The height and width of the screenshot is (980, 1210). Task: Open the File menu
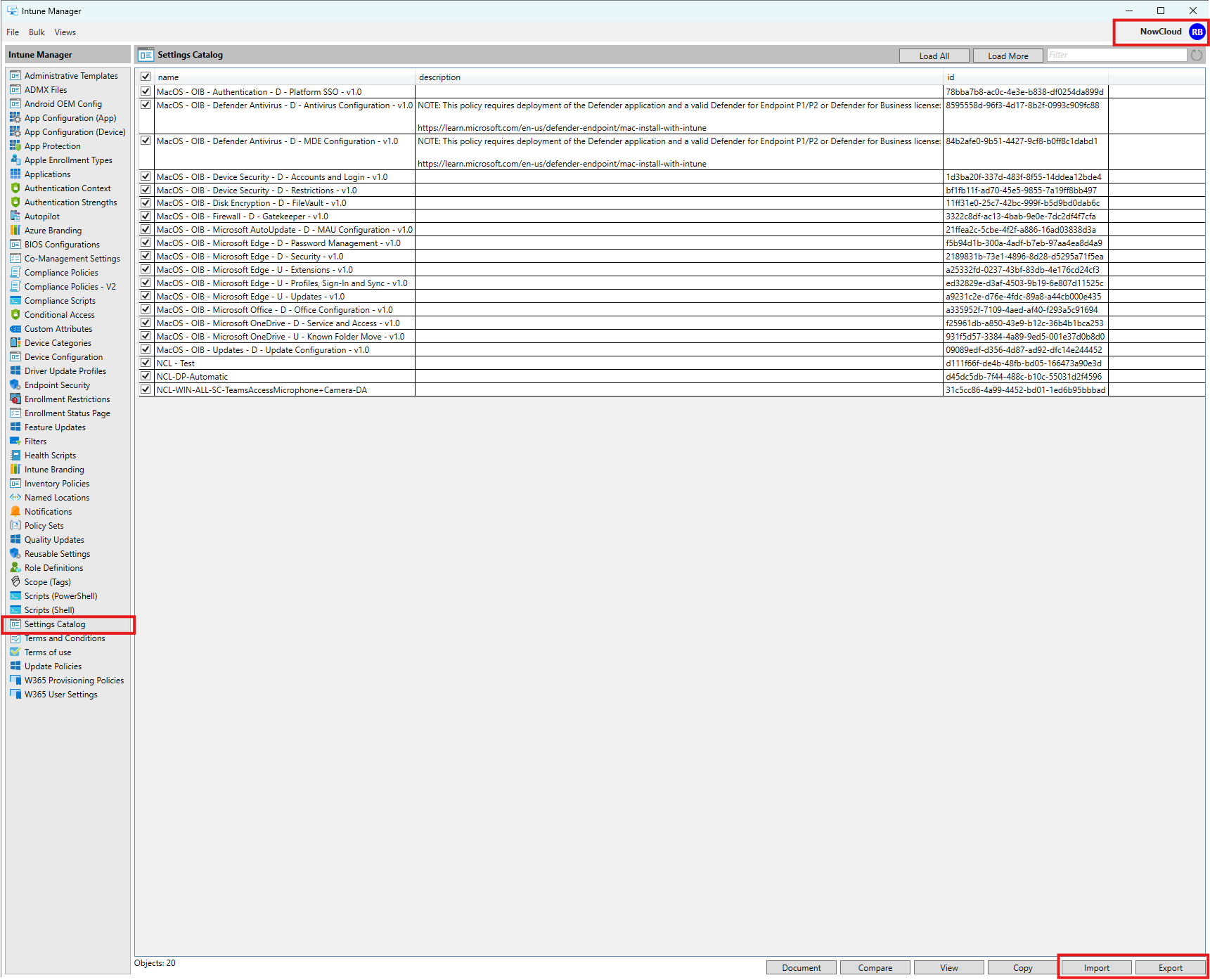[13, 32]
